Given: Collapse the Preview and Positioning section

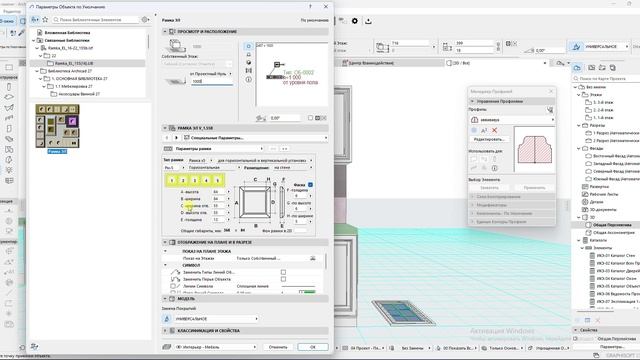Looking at the screenshot, I should 165,31.
